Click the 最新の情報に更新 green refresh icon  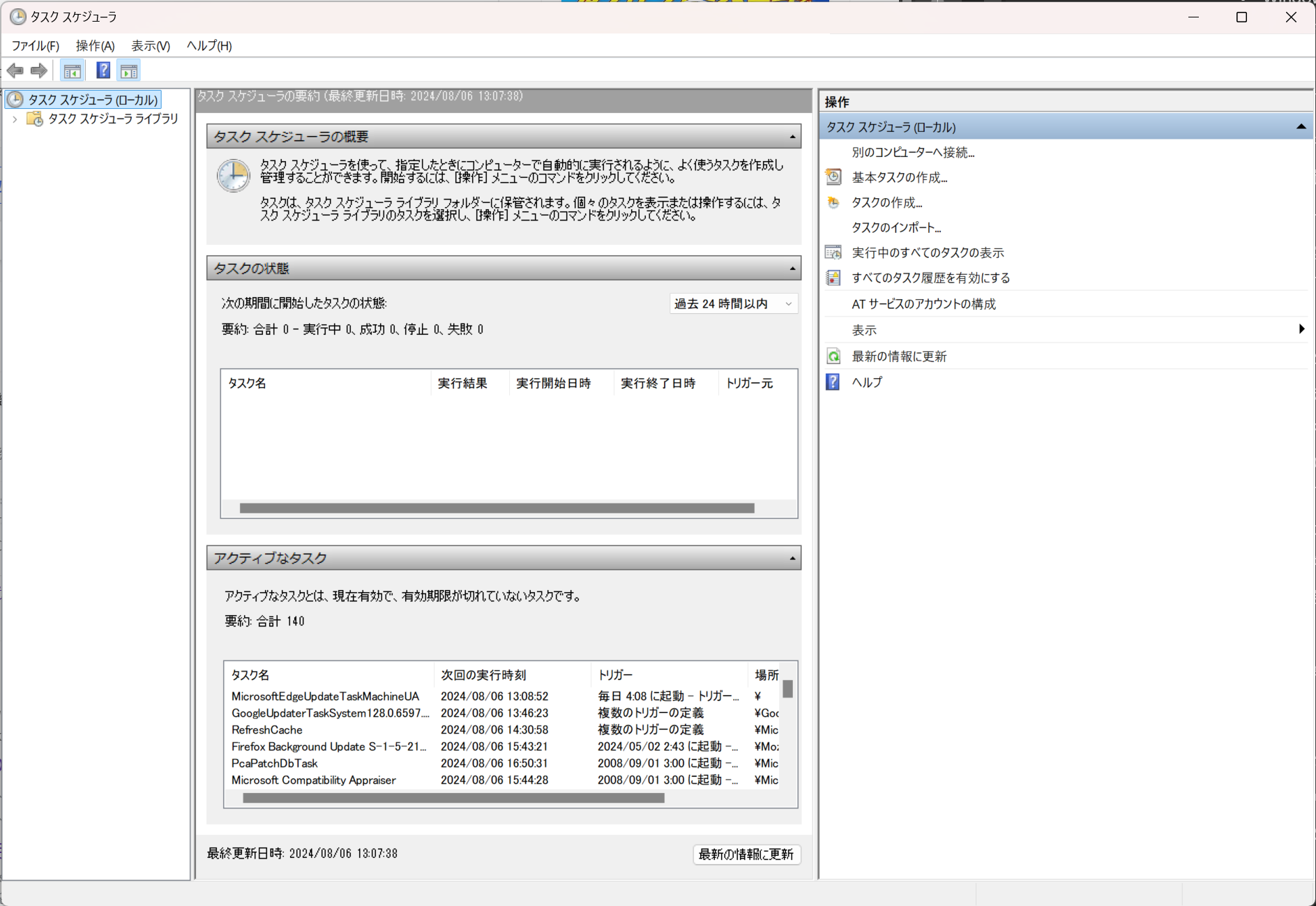click(833, 356)
